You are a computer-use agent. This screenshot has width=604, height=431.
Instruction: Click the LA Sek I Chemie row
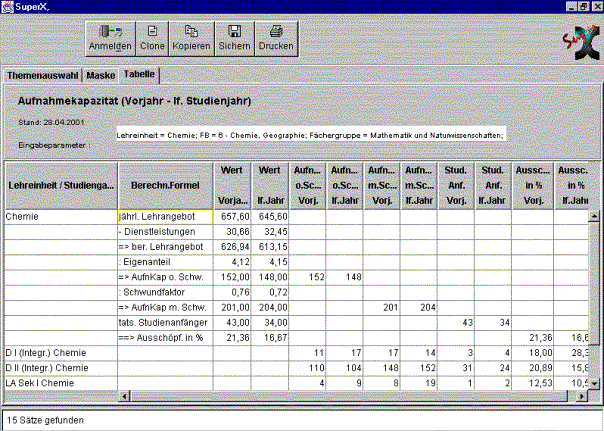coord(61,383)
